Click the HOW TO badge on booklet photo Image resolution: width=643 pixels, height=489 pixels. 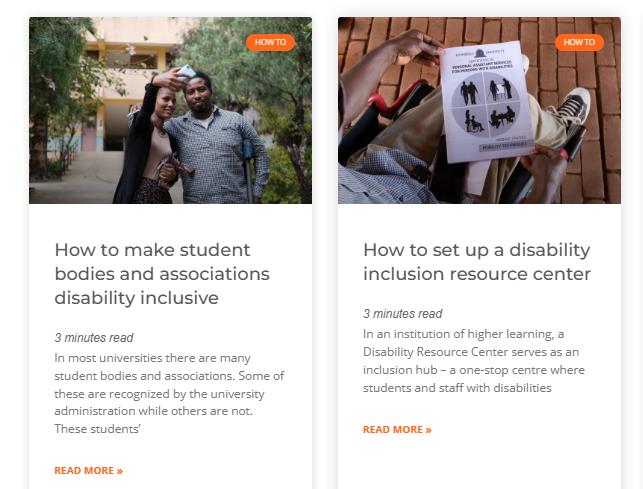(x=579, y=42)
